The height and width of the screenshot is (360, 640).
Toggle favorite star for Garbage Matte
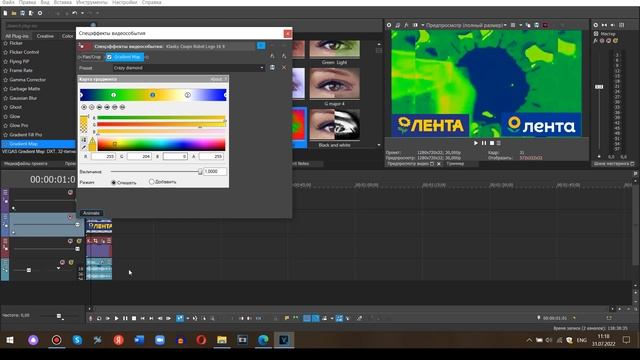point(6,89)
